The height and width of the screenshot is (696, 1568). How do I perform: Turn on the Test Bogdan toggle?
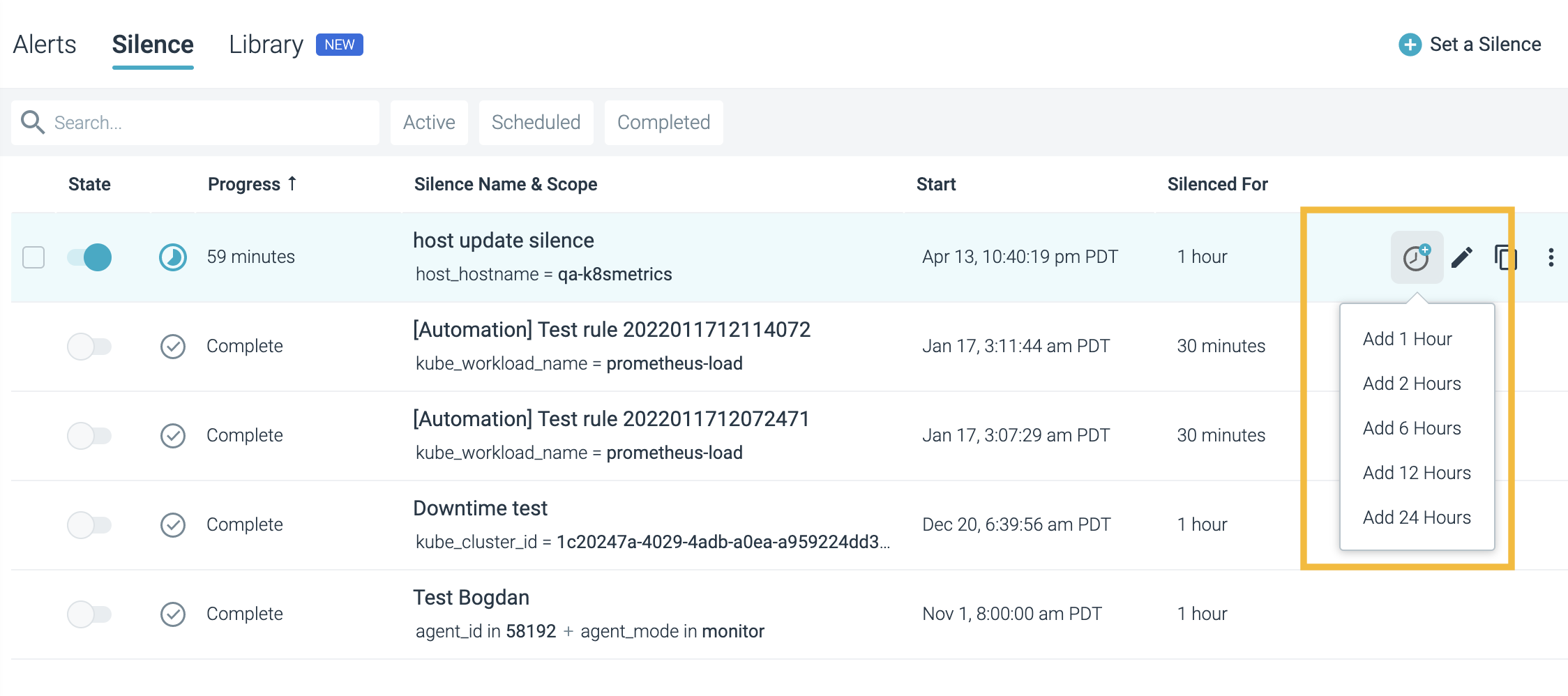(89, 614)
